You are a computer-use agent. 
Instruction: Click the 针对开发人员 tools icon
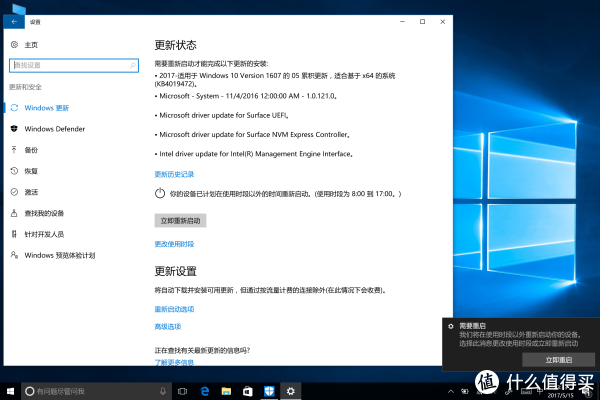pos(15,234)
